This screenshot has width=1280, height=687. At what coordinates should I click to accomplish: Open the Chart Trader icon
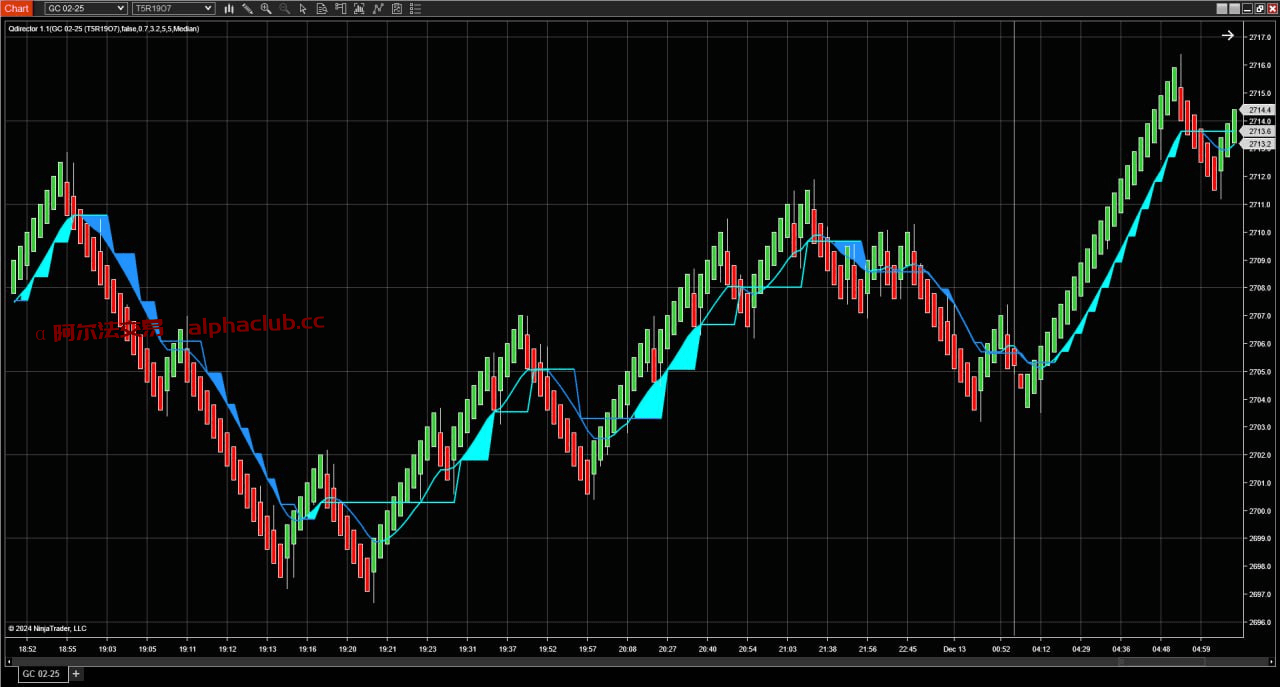tap(341, 8)
